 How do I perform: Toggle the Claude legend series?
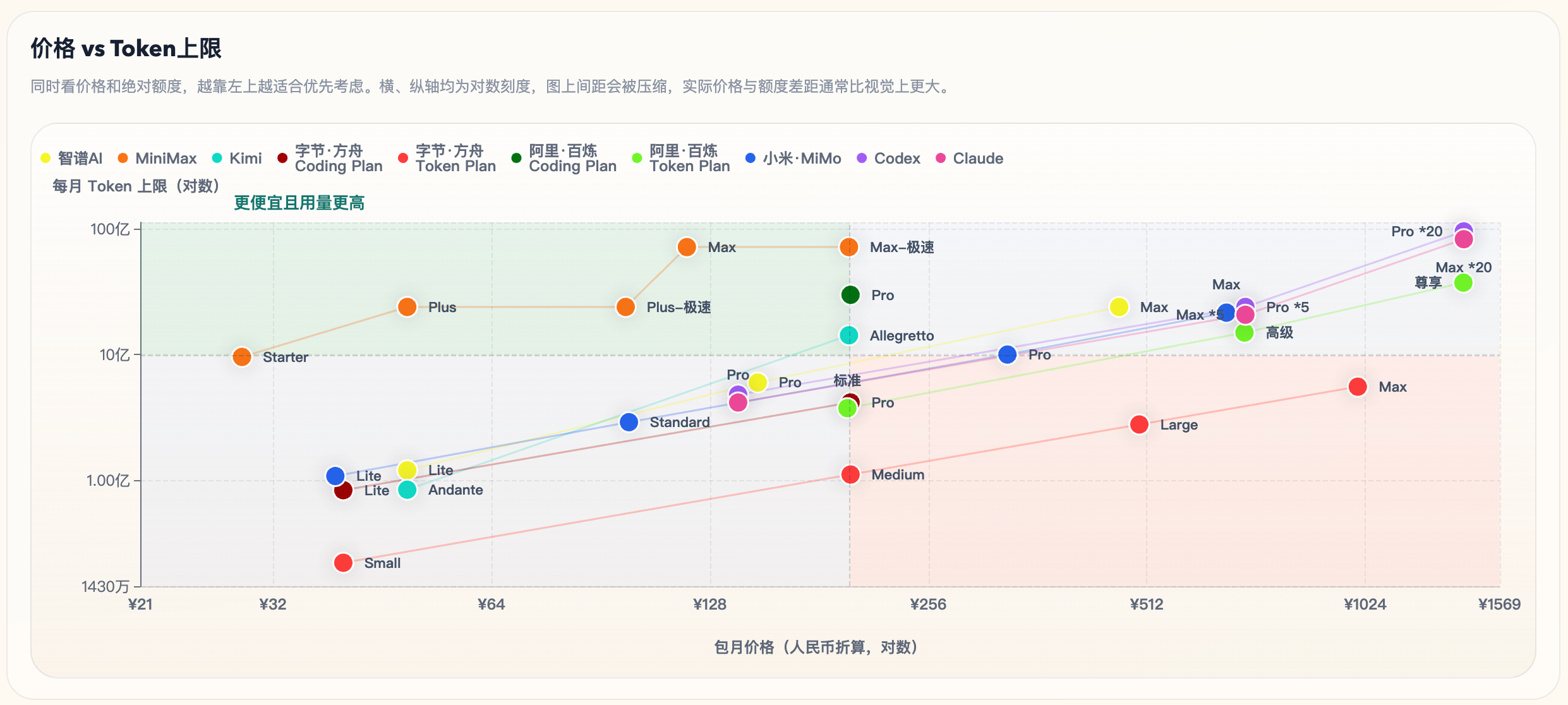coord(970,159)
